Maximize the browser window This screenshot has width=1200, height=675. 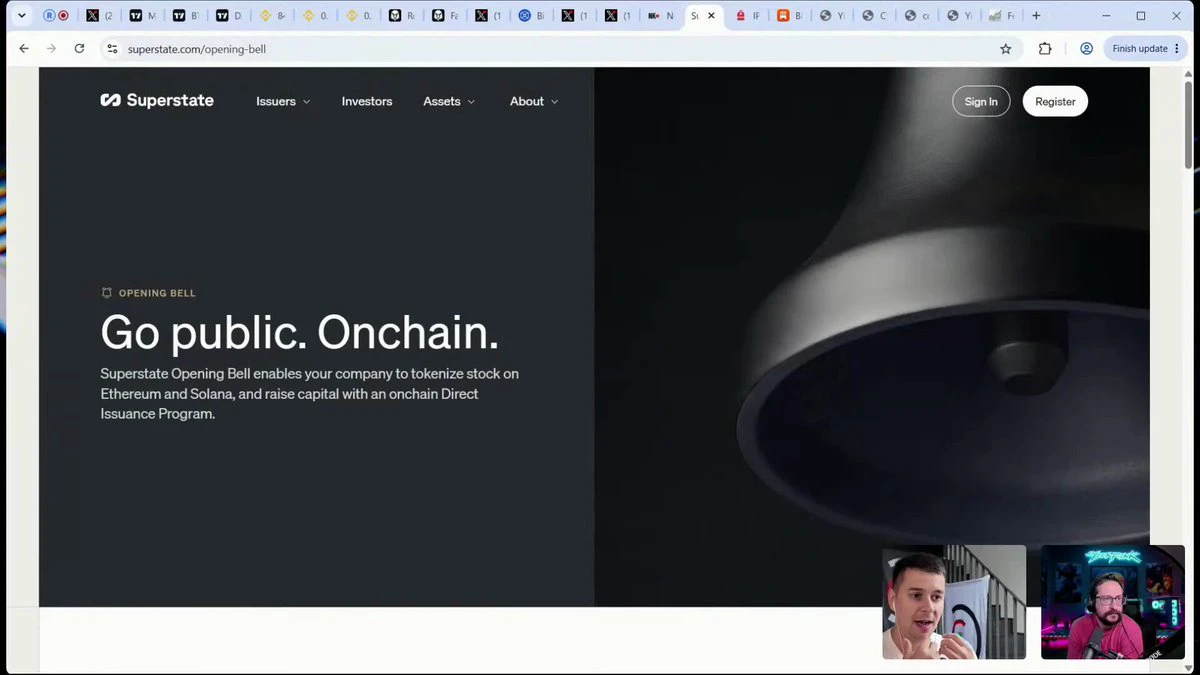pos(1141,16)
